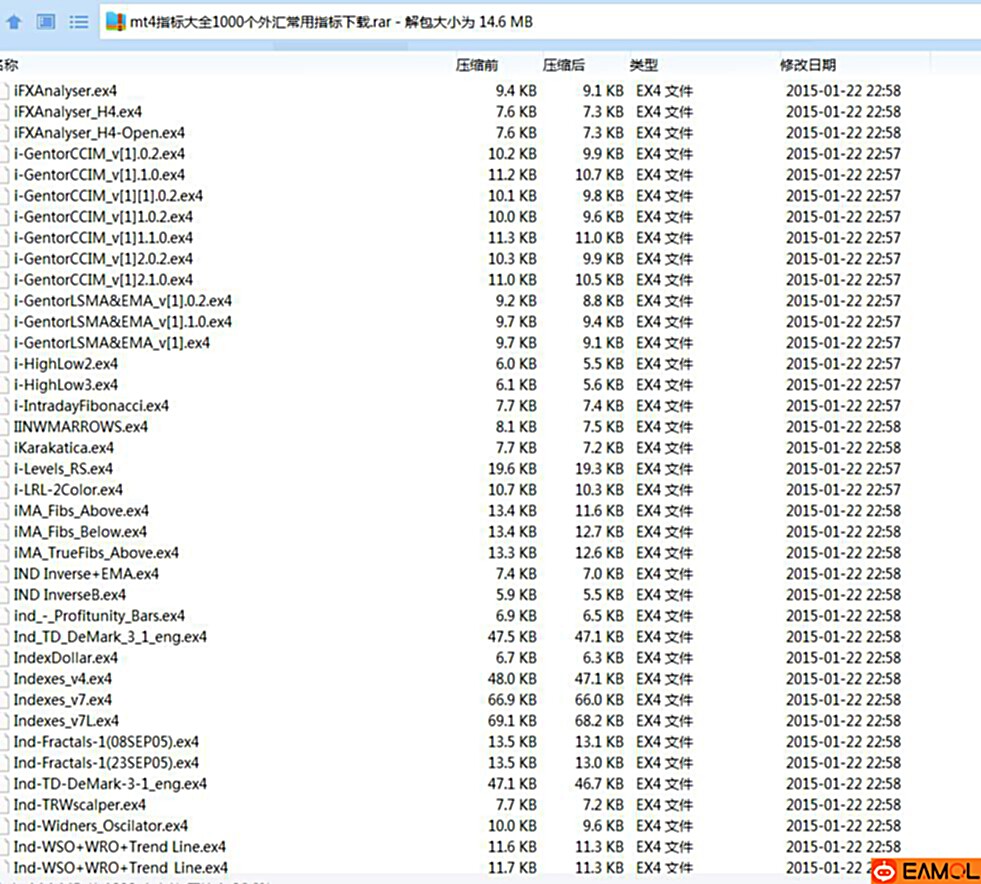The height and width of the screenshot is (884, 981).
Task: Select file iFXAnalyser_H4-Open.ex4
Action: [99, 133]
